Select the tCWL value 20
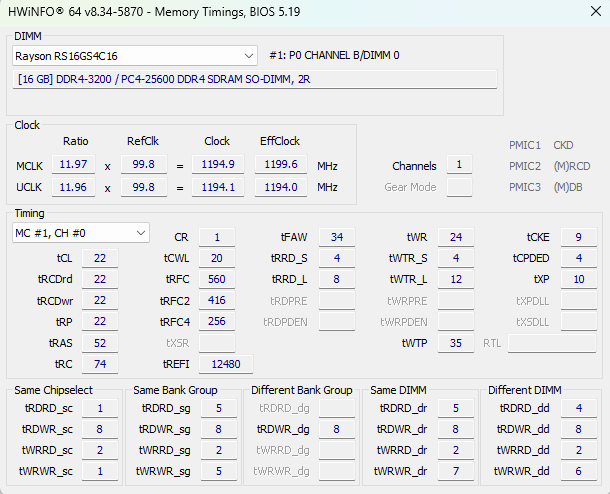610x494 pixels. (x=217, y=258)
